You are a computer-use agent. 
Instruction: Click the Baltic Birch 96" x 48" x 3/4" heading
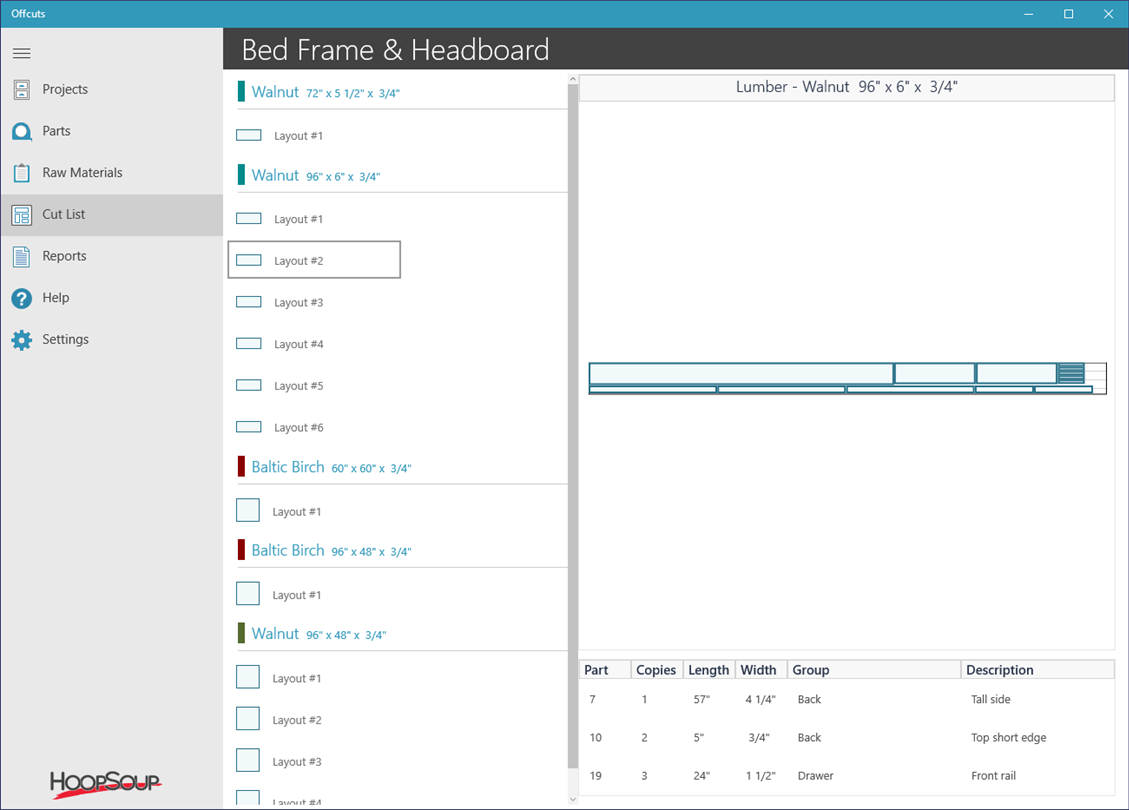[x=331, y=551]
